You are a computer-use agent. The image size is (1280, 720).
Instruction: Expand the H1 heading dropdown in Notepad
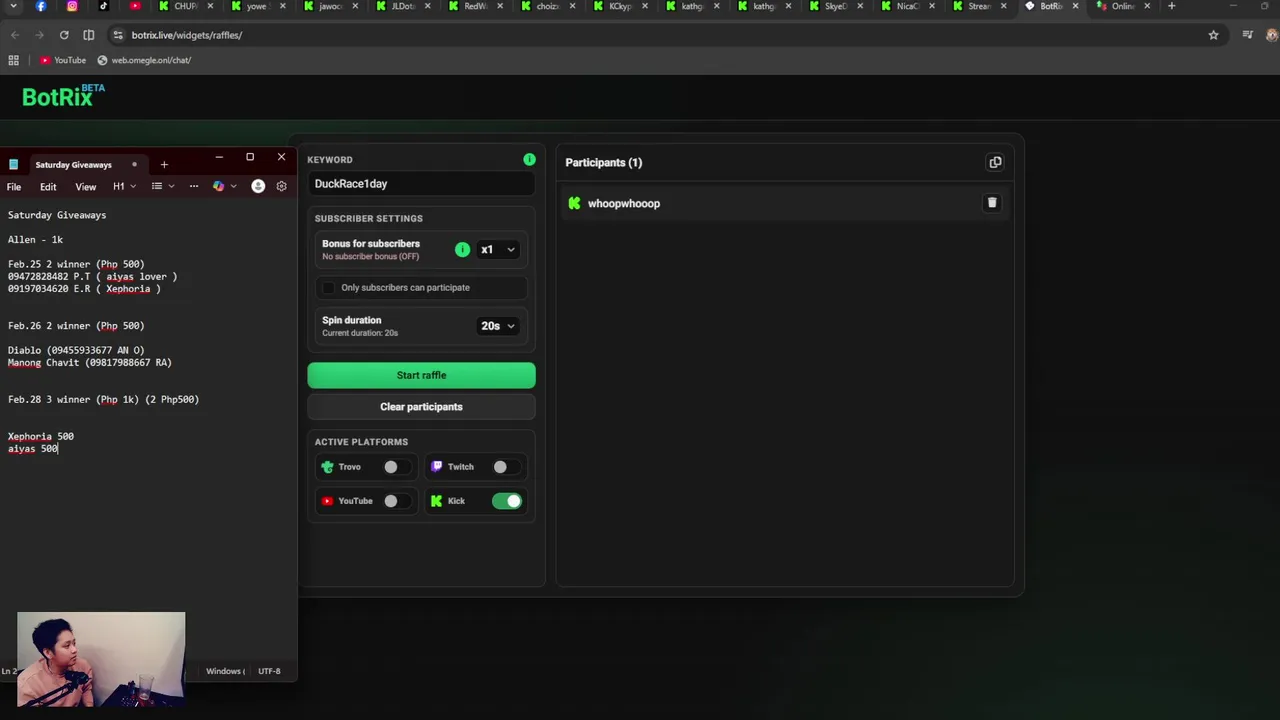pos(133,186)
